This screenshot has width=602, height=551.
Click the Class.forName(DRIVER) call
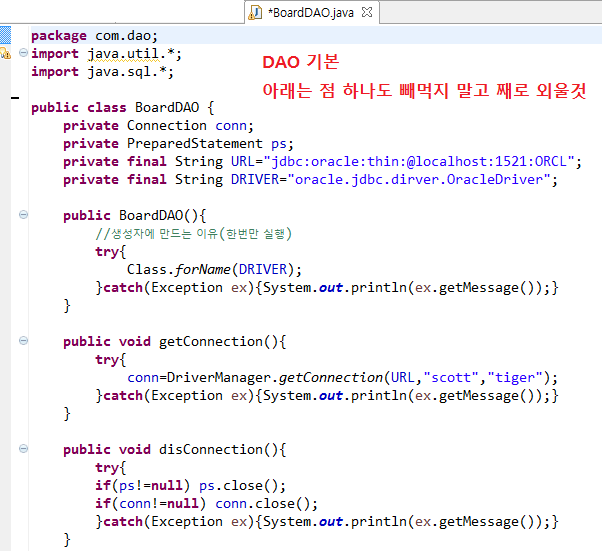214,270
